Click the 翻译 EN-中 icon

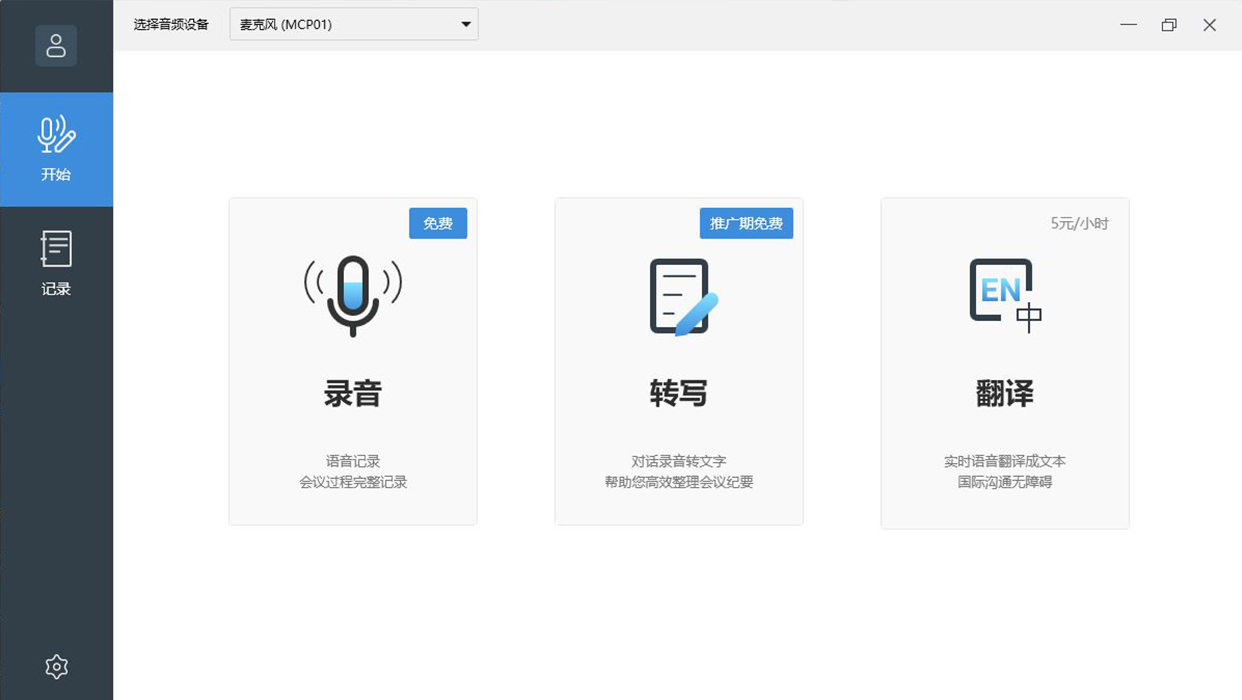(x=1006, y=295)
